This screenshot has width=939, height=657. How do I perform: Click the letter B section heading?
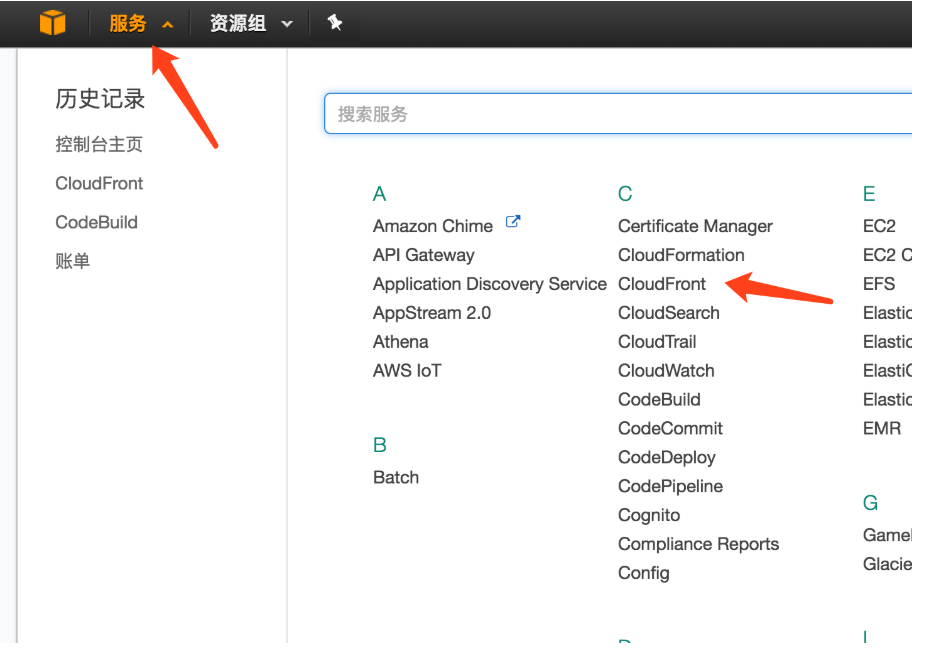point(379,445)
